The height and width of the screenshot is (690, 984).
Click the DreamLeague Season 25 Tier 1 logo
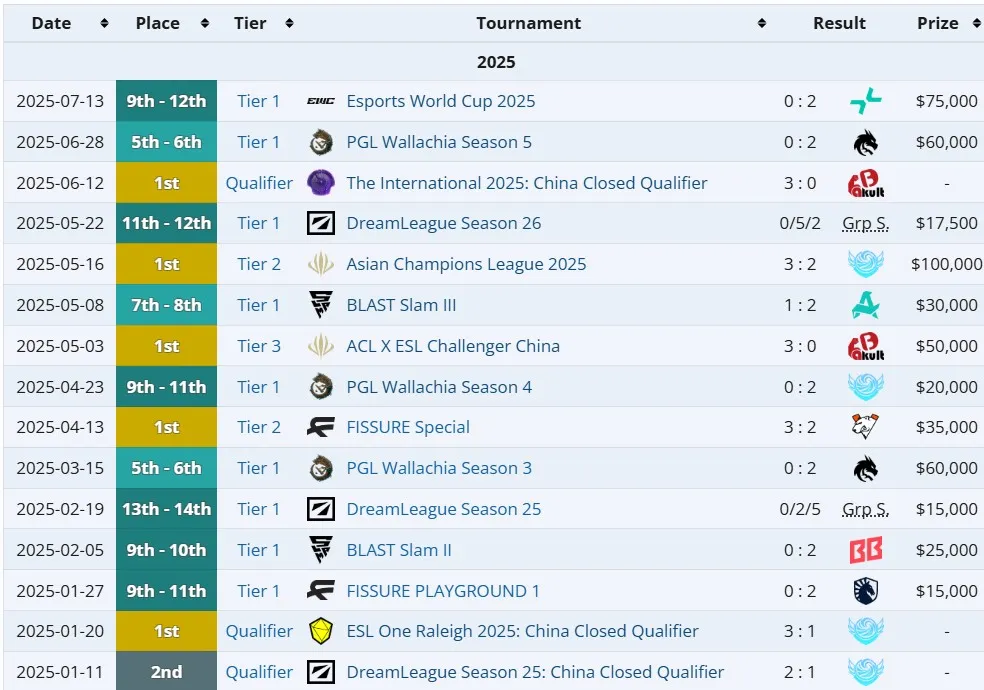tap(321, 509)
